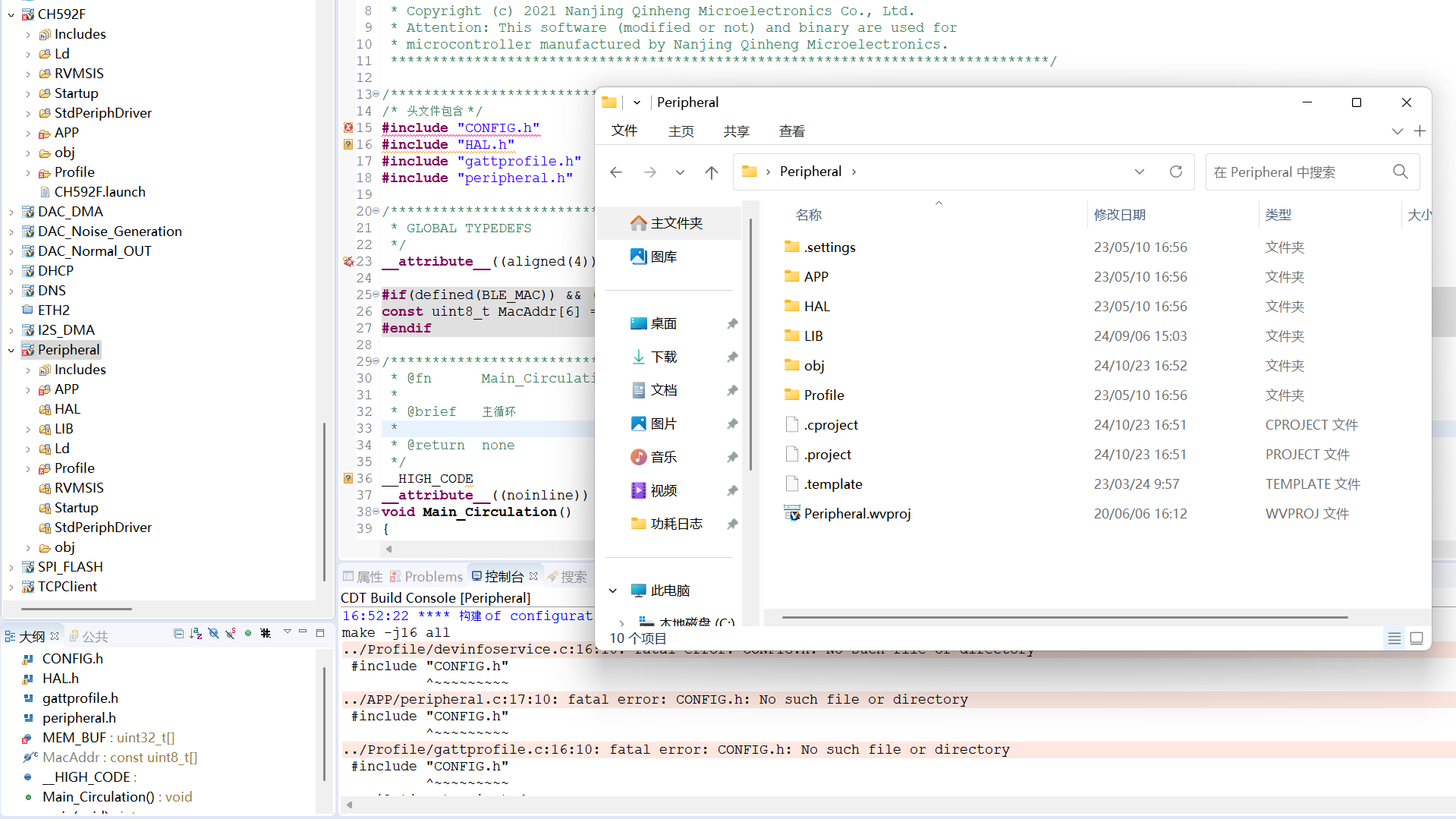Screen dimensions: 1456x819
Task: Open 共享 ribbon tab in Explorer
Action: click(x=737, y=131)
